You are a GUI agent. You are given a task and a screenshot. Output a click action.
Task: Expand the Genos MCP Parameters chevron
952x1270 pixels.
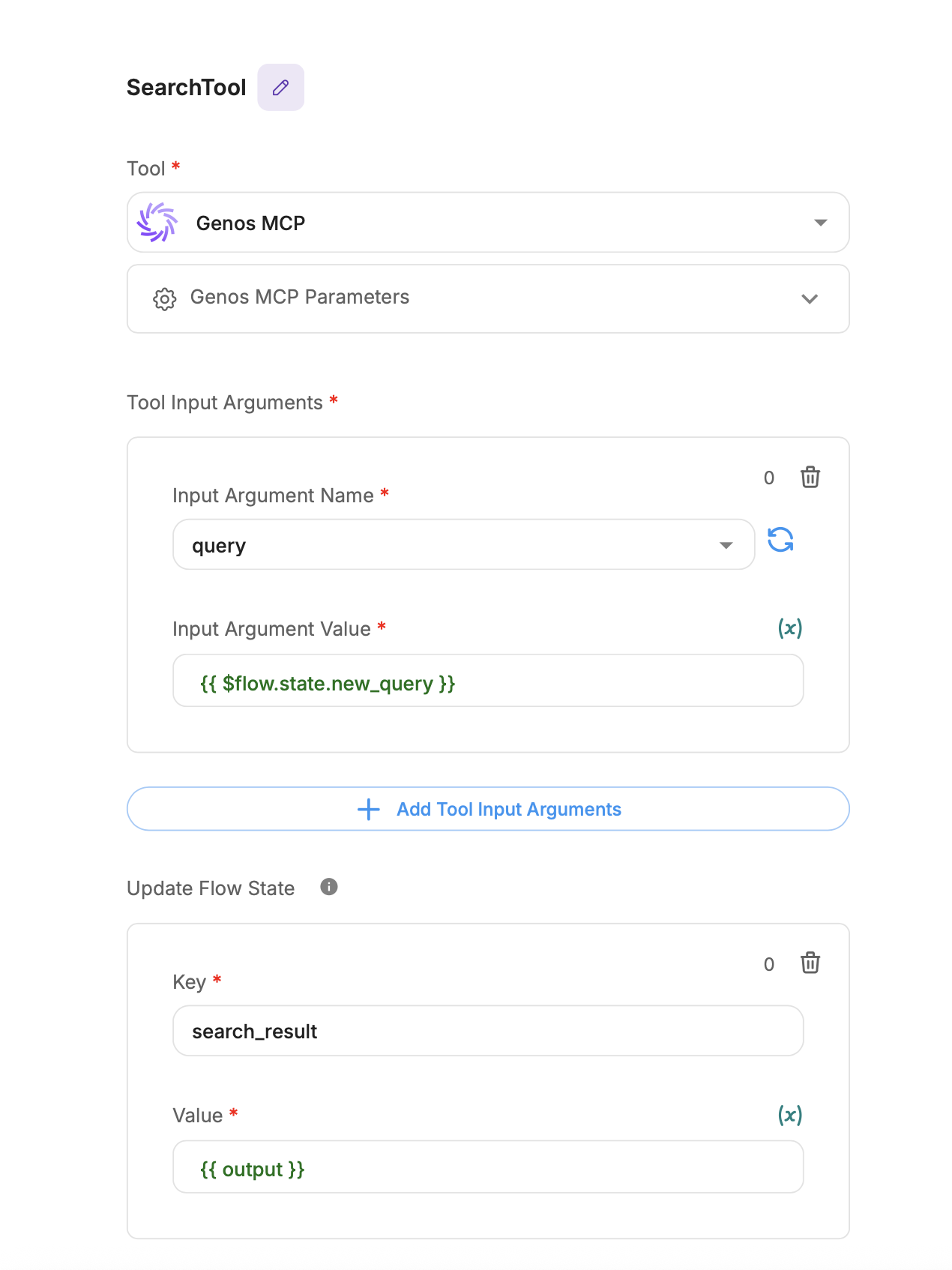coord(810,298)
